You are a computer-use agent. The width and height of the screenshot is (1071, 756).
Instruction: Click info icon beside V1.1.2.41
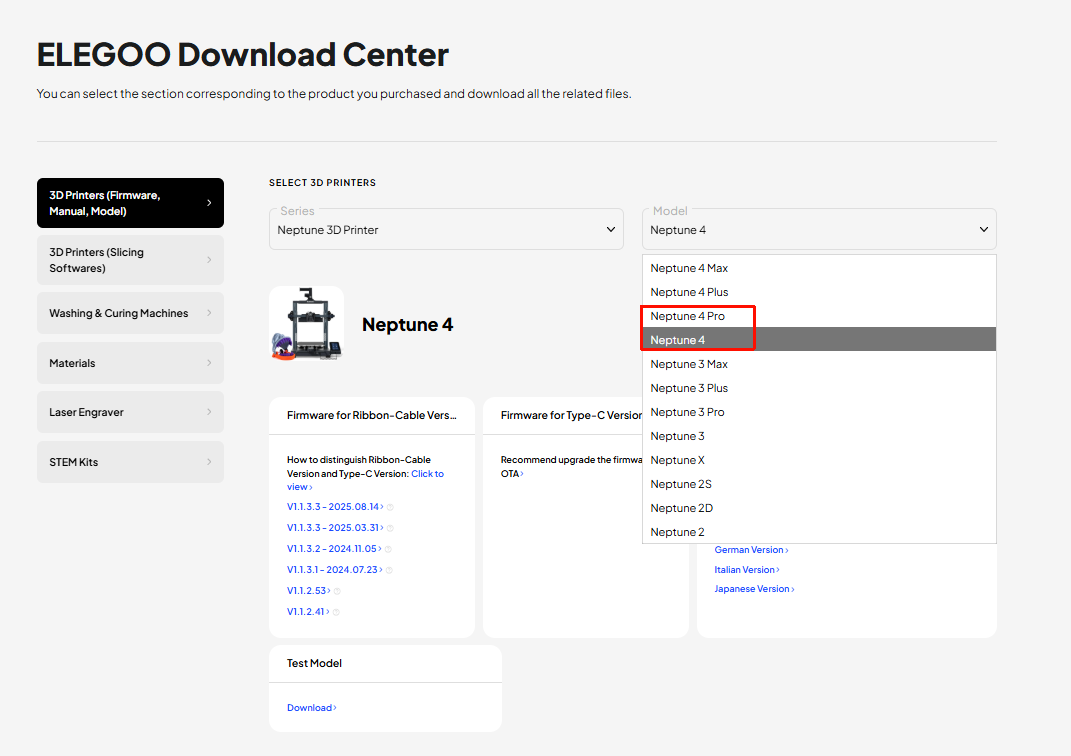(x=337, y=612)
